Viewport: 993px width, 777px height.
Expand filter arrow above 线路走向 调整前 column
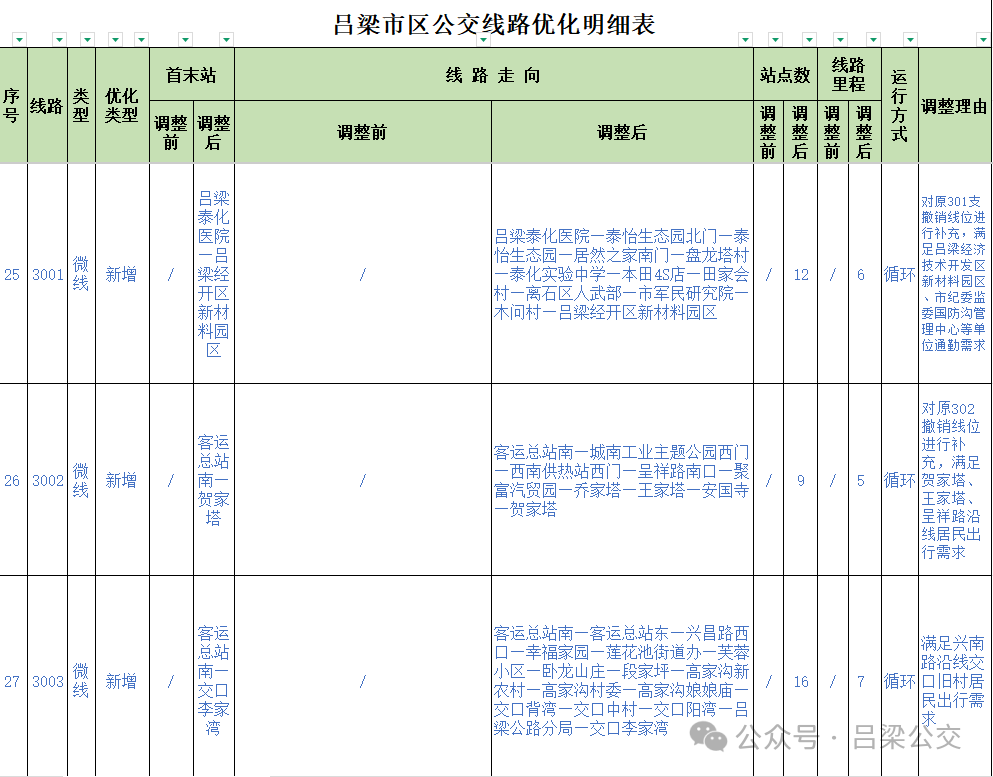point(483,40)
